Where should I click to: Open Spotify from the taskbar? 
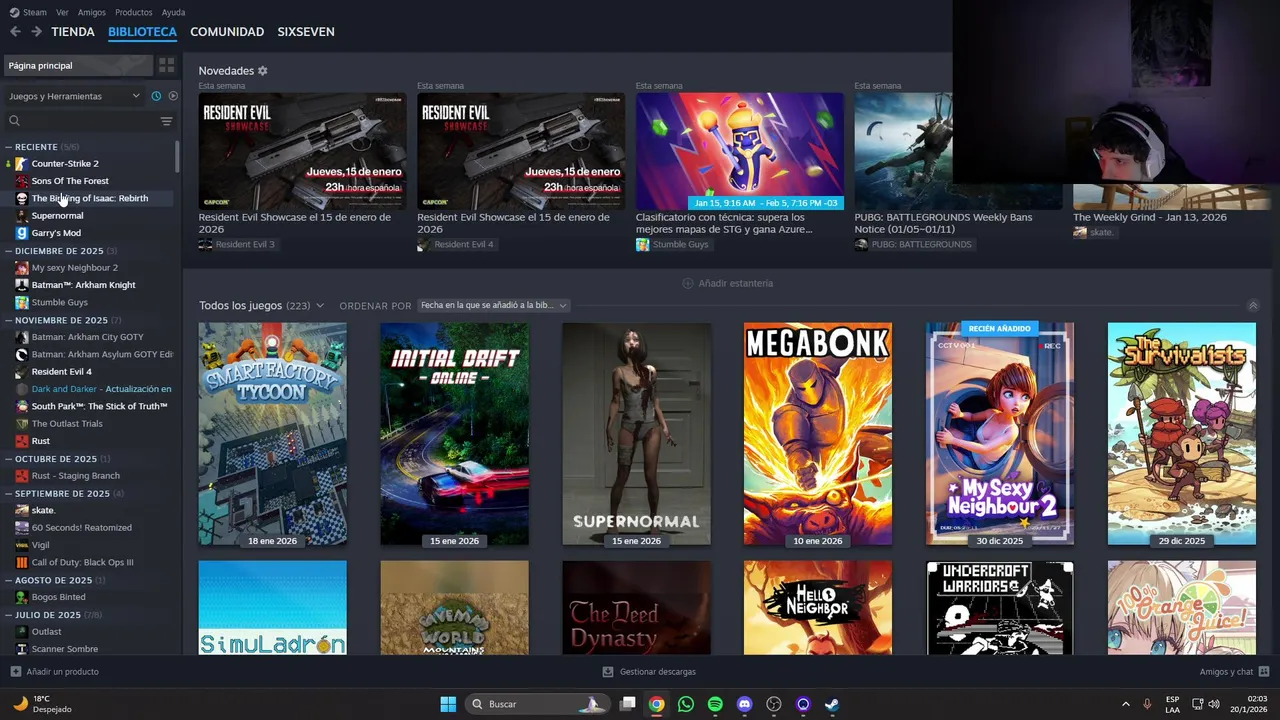tap(715, 704)
